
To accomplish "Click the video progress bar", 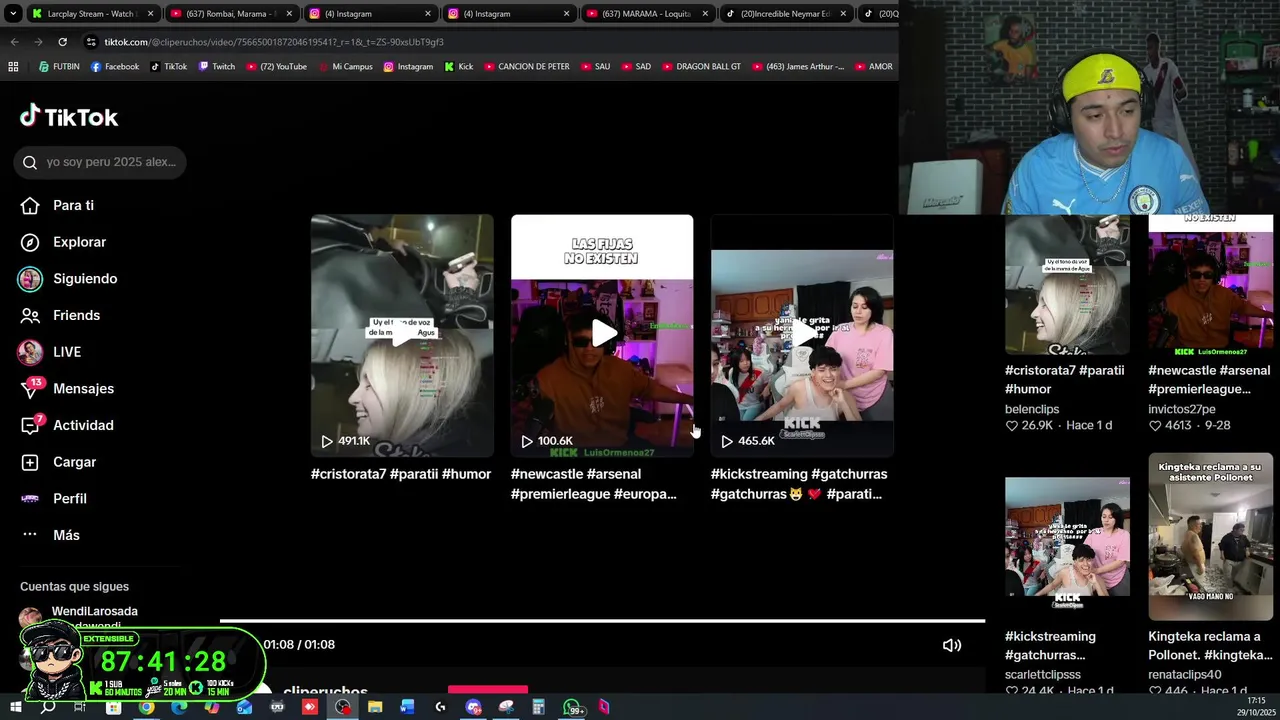I will (x=602, y=621).
